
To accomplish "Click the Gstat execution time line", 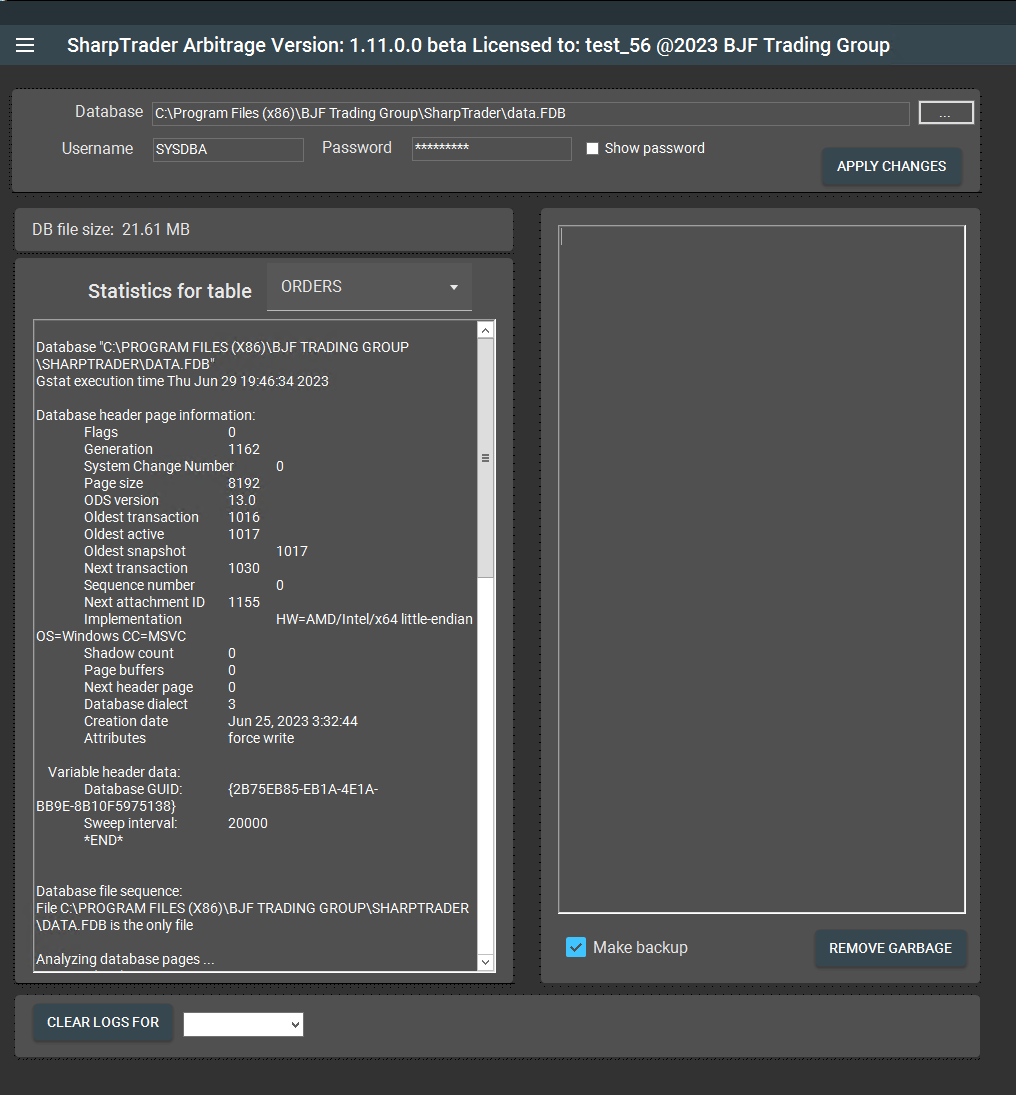I will coord(182,381).
